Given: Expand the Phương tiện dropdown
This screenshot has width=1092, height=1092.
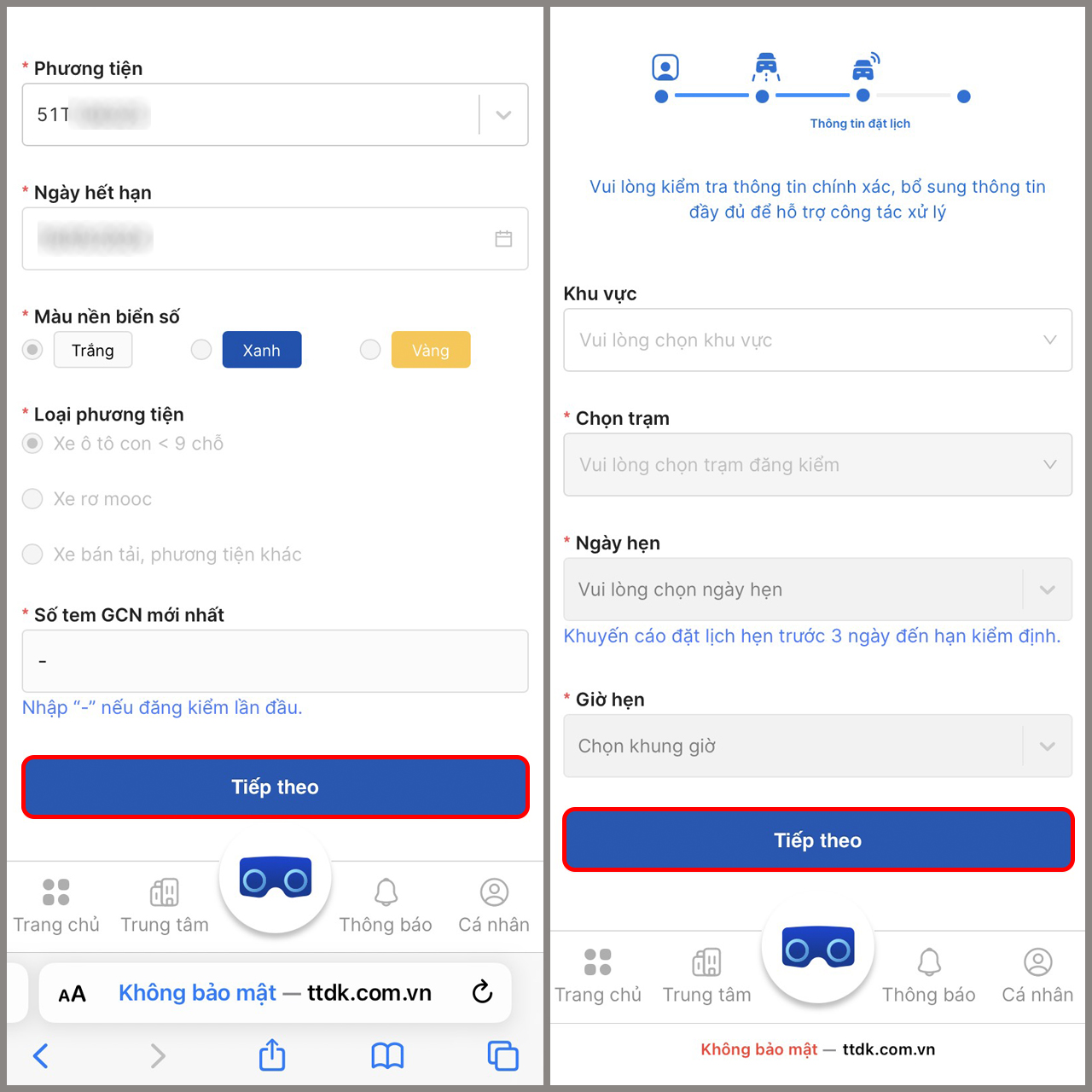Looking at the screenshot, I should (x=503, y=114).
